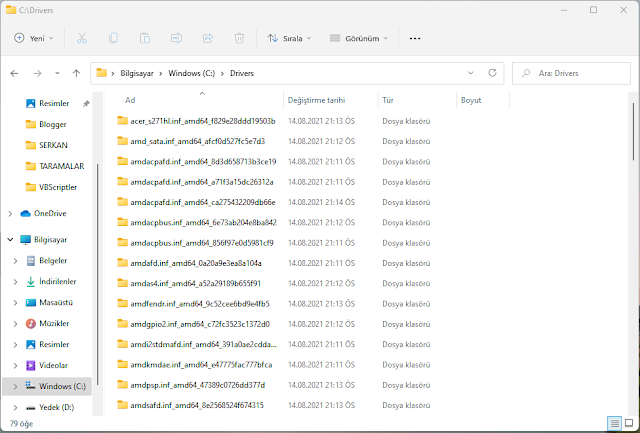Go up one folder level arrow
This screenshot has width=640, height=433.
click(x=76, y=73)
